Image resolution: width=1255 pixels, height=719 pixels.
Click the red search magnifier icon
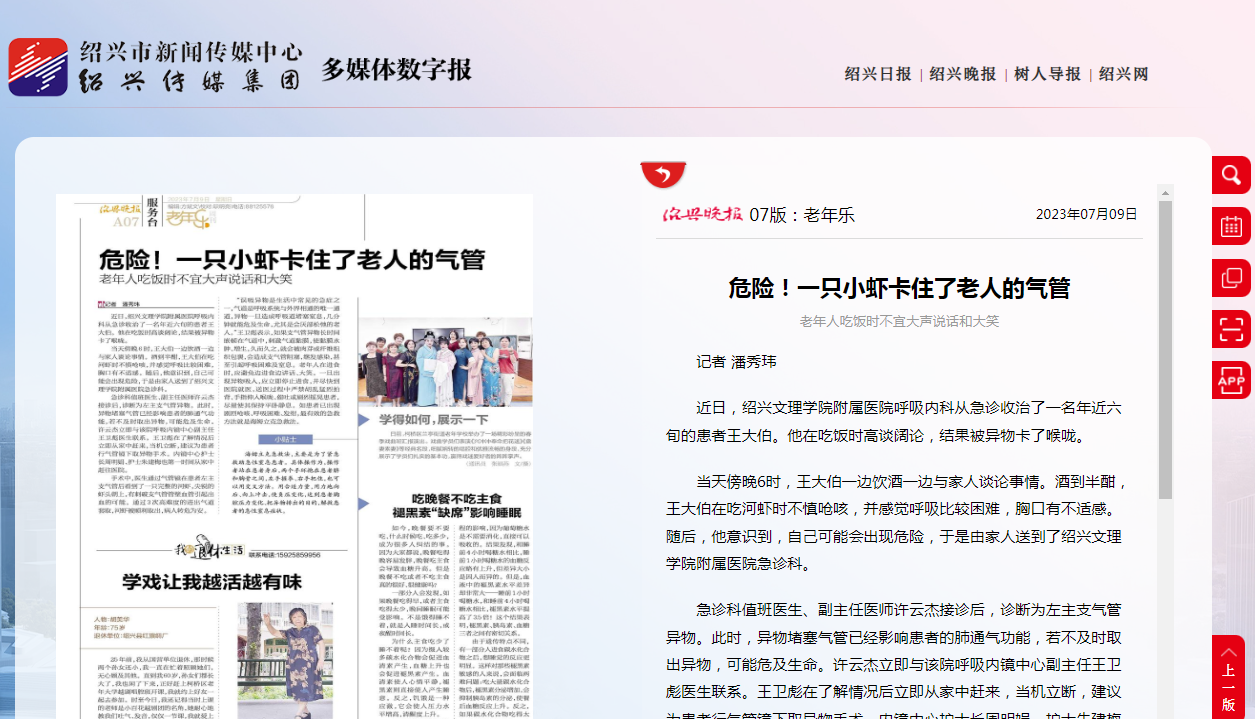[1231, 176]
